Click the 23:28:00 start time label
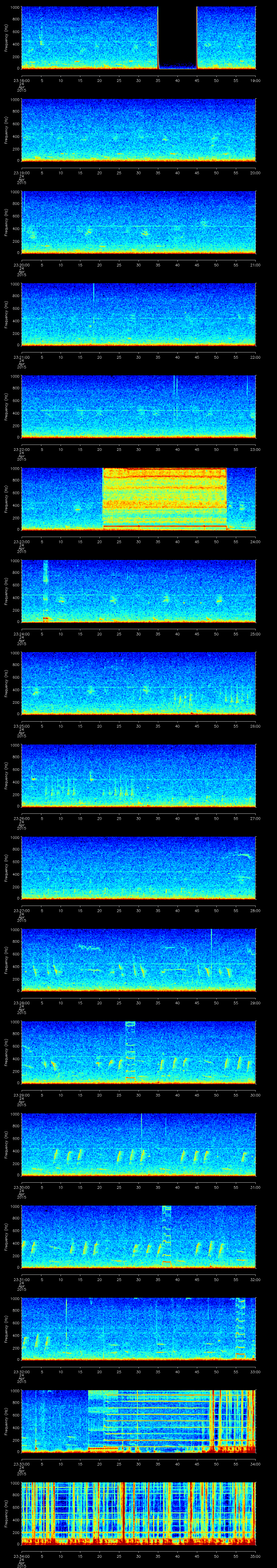This screenshot has height=1568, width=277. point(21,1003)
